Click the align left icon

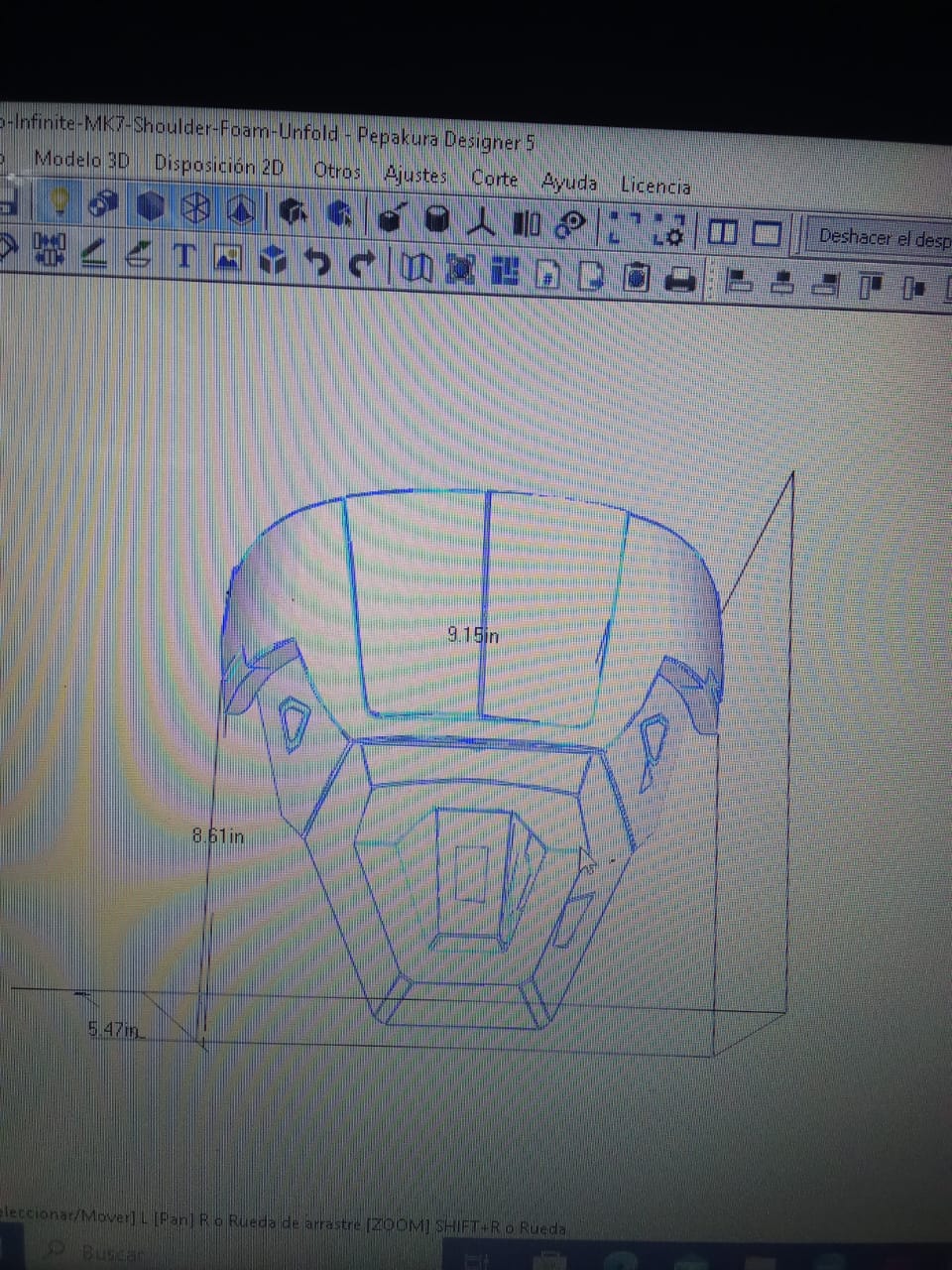pyautogui.click(x=739, y=281)
